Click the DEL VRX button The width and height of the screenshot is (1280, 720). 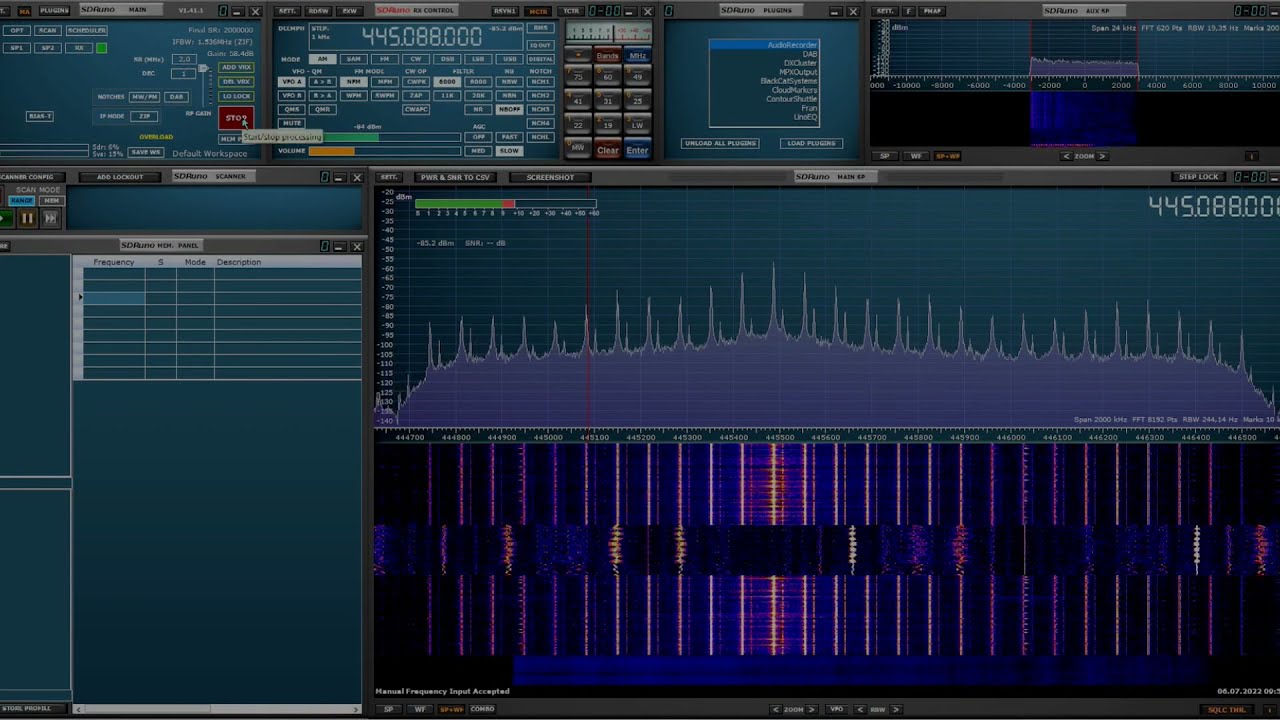tap(236, 82)
